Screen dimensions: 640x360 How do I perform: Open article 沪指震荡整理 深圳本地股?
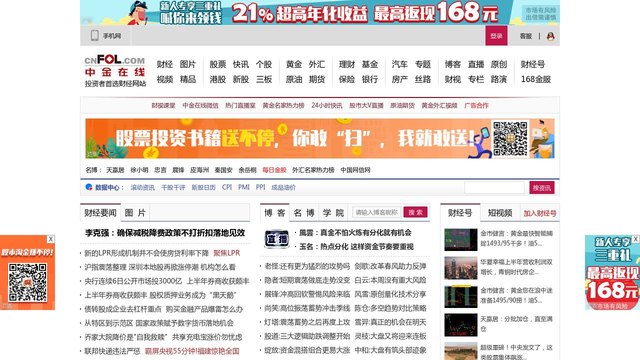coord(160,267)
